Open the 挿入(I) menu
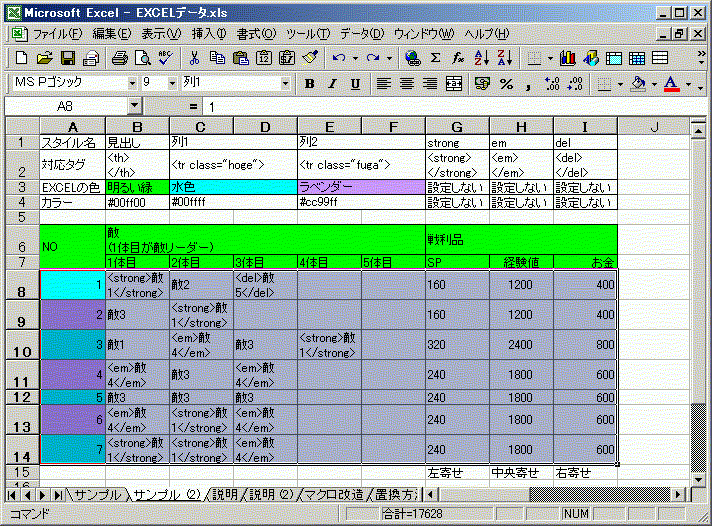This screenshot has height=526, width=712. point(209,34)
